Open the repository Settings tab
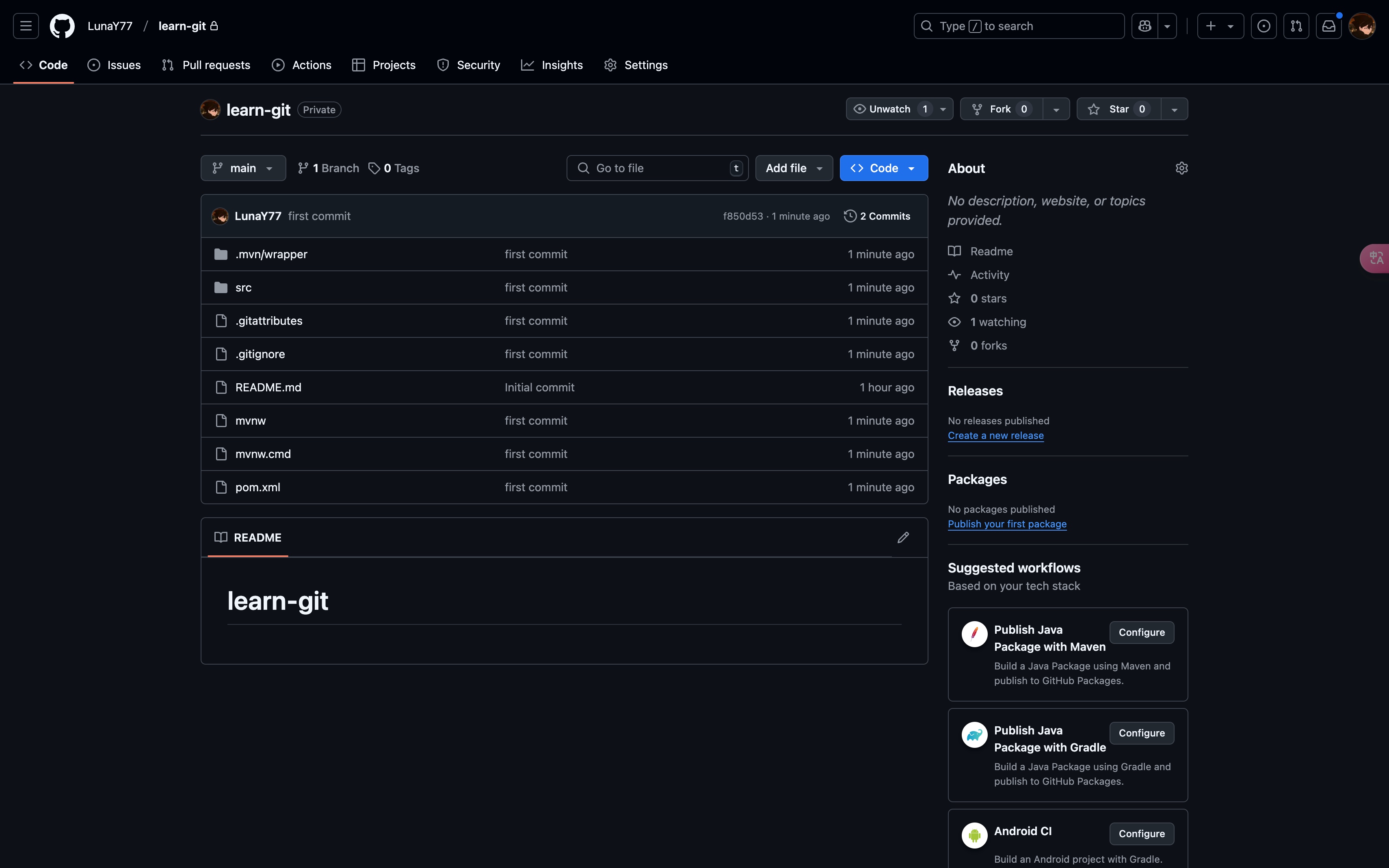The width and height of the screenshot is (1389, 868). click(x=636, y=65)
